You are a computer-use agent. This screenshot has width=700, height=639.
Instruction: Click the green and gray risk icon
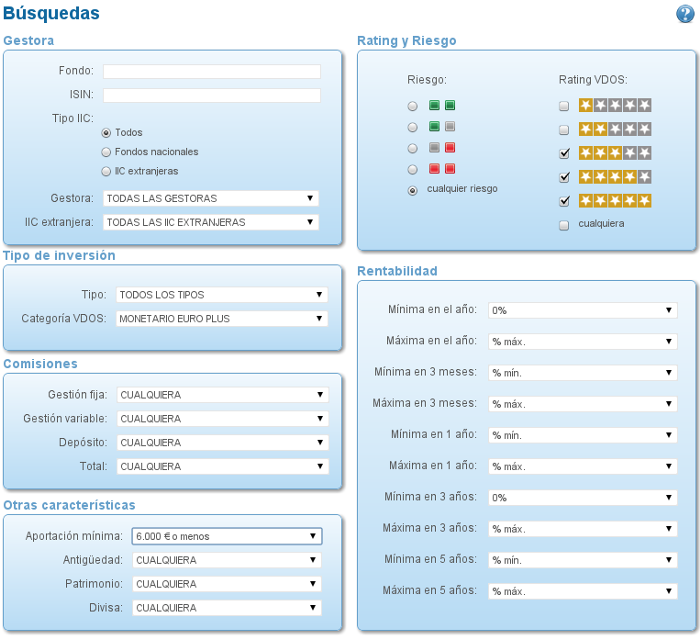pos(442,127)
